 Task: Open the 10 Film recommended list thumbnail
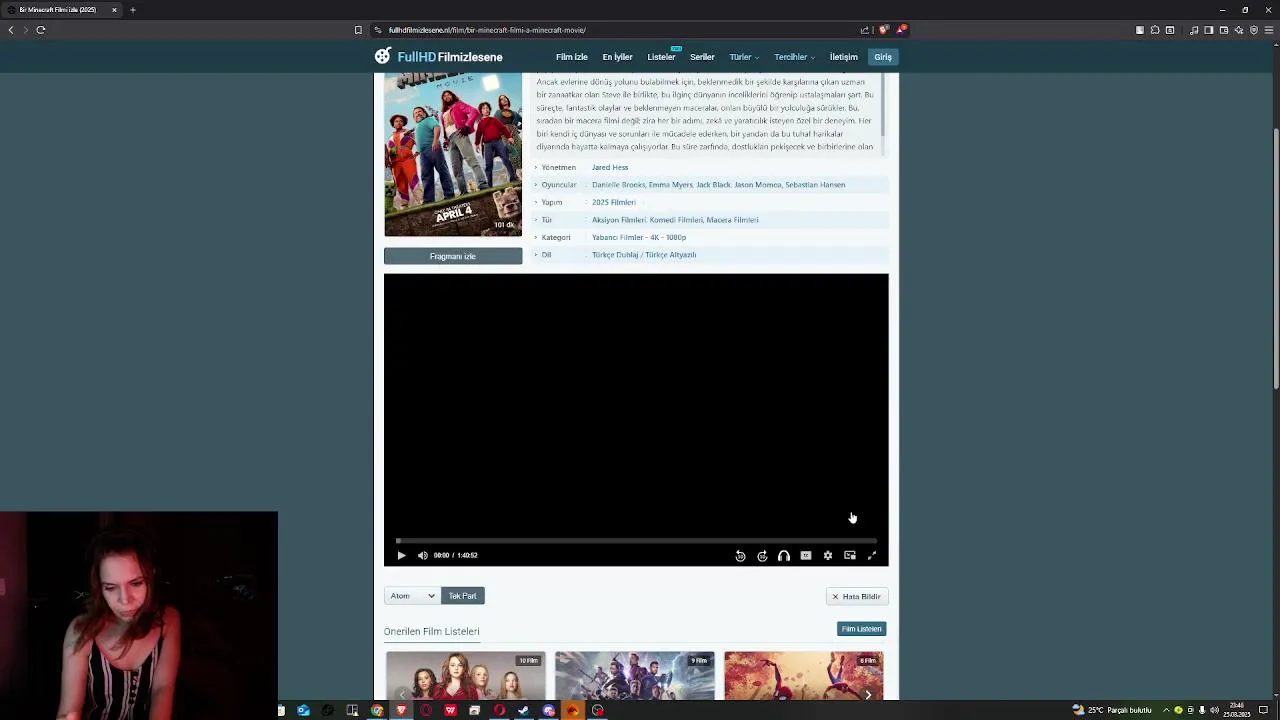point(465,676)
